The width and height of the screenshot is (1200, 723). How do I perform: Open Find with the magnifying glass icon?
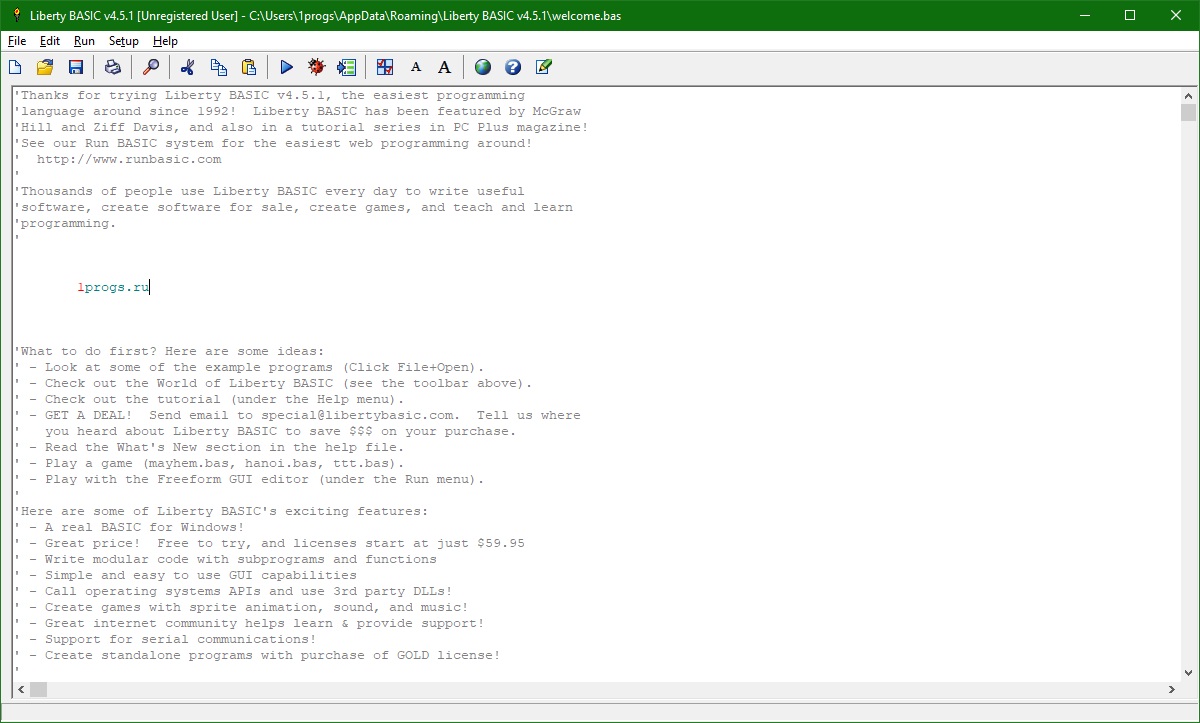151,67
